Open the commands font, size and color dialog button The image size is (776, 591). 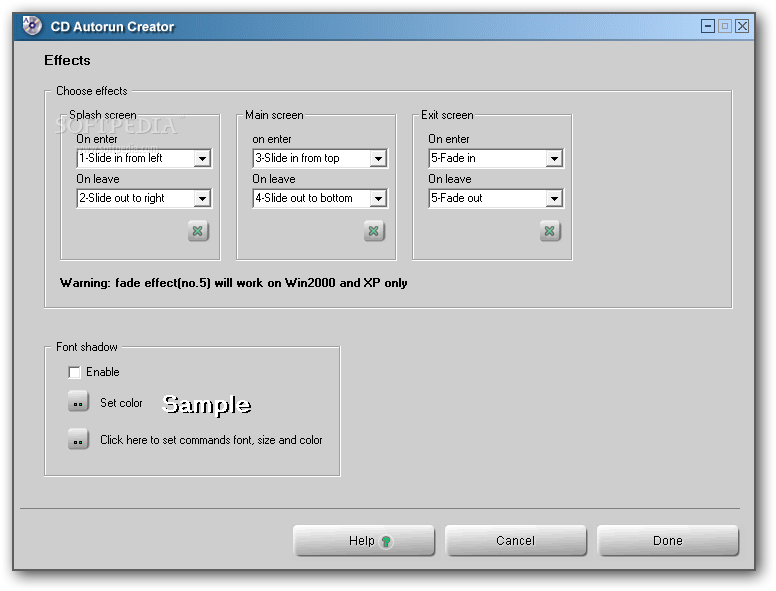(x=78, y=439)
